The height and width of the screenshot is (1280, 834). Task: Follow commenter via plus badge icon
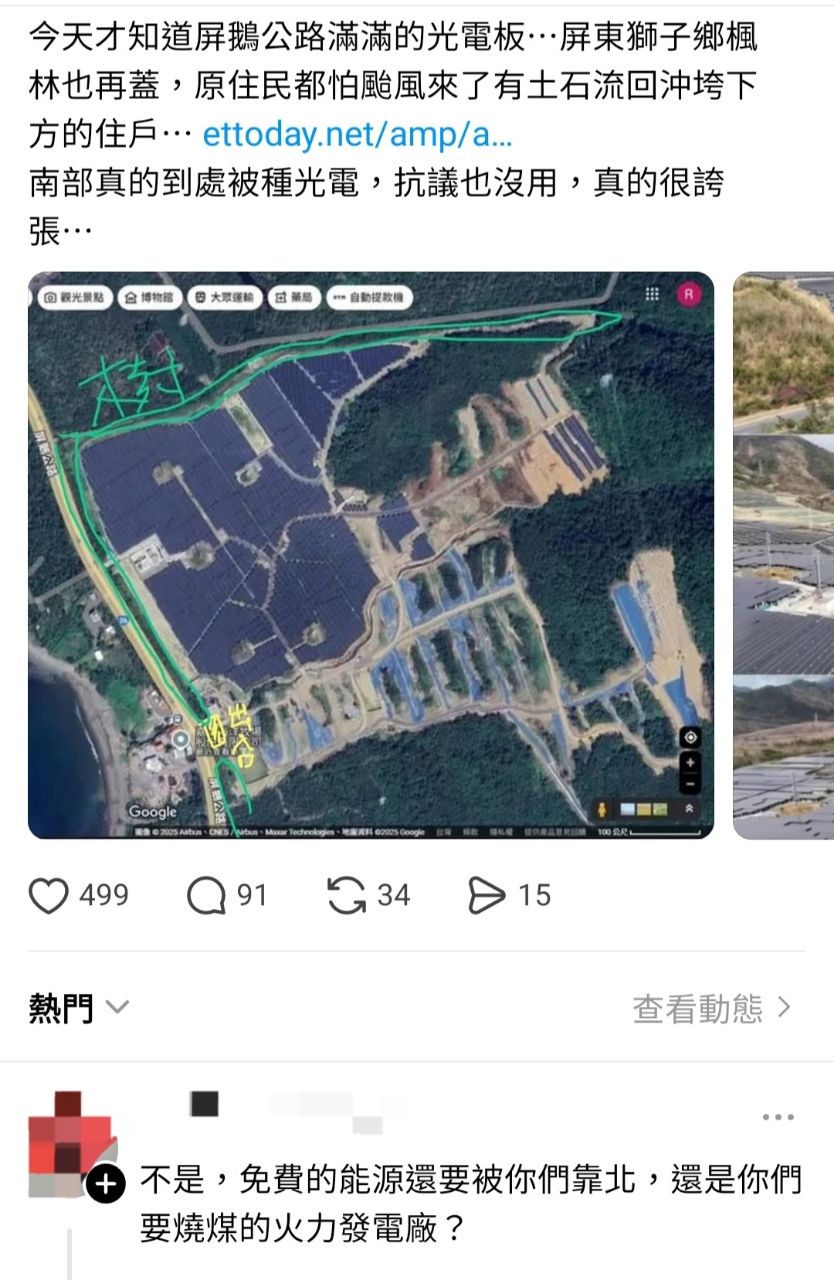tap(106, 1185)
